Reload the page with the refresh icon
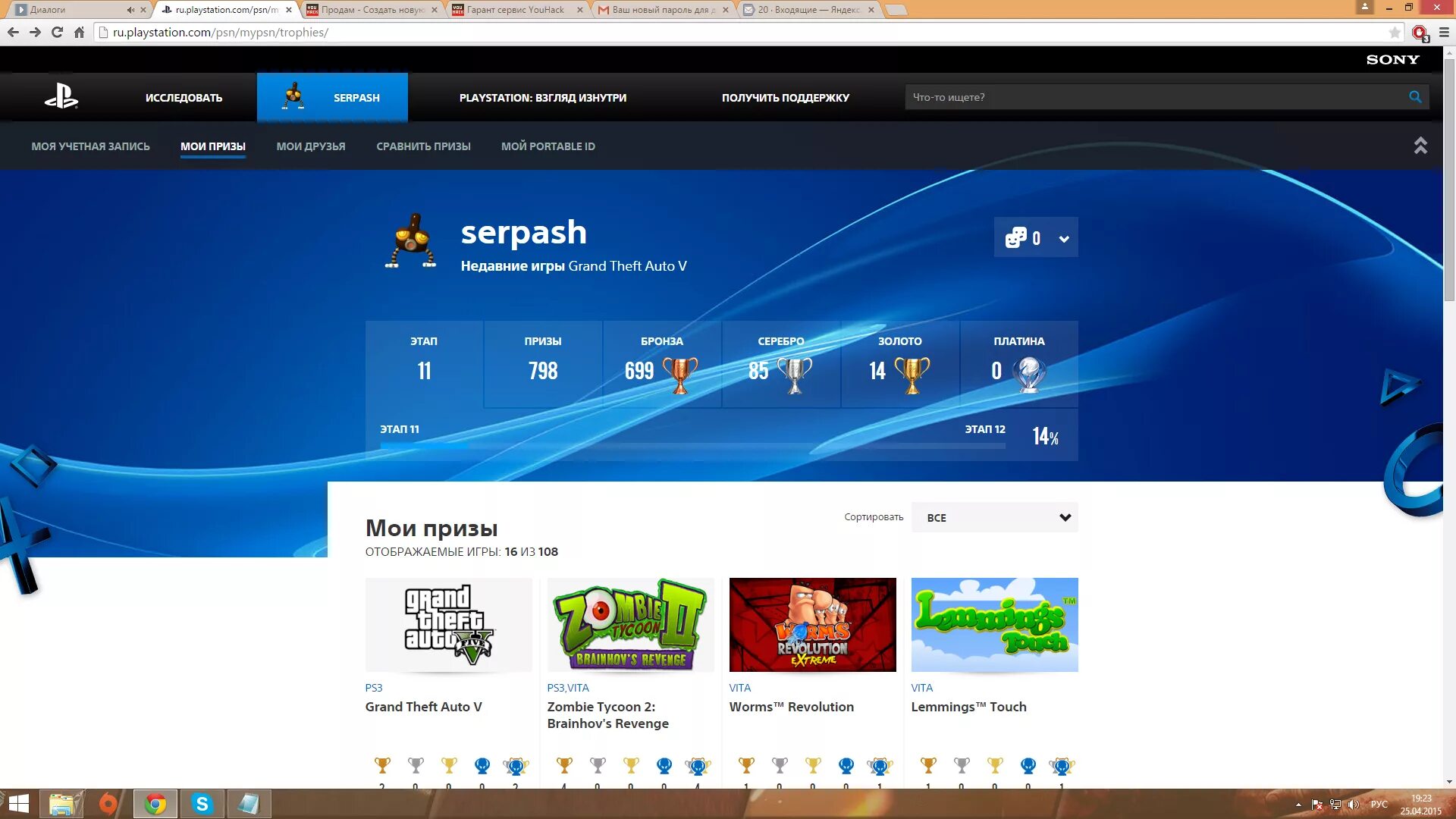Screen dimensions: 1456x819 (57, 32)
